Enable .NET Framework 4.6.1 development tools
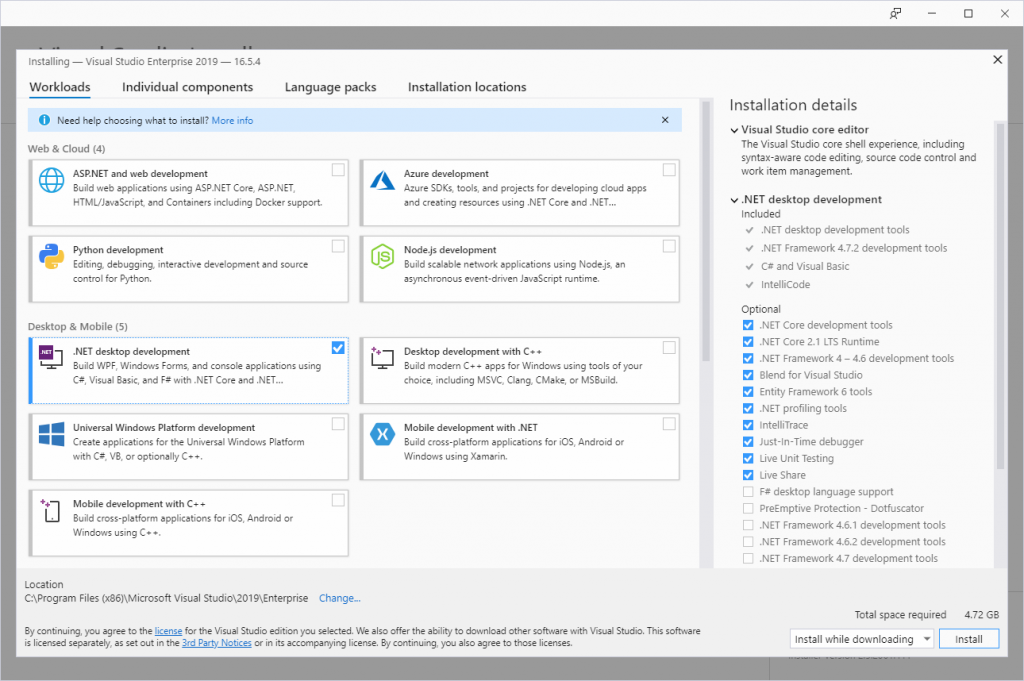 click(748, 525)
